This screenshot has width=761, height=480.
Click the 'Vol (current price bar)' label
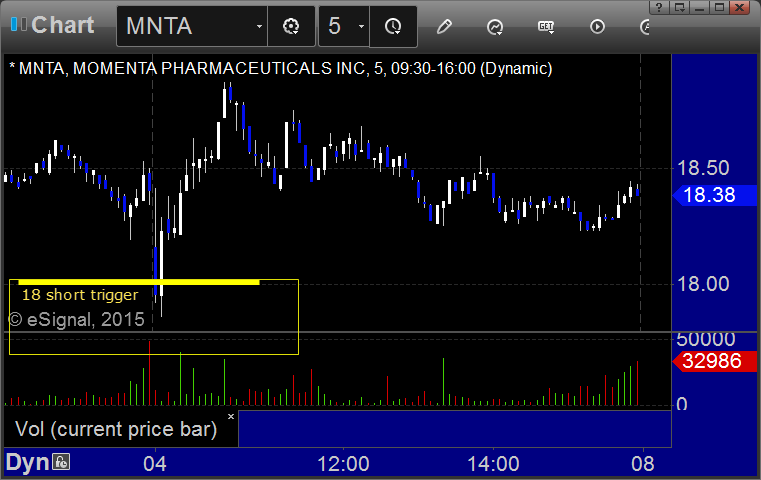[116, 430]
